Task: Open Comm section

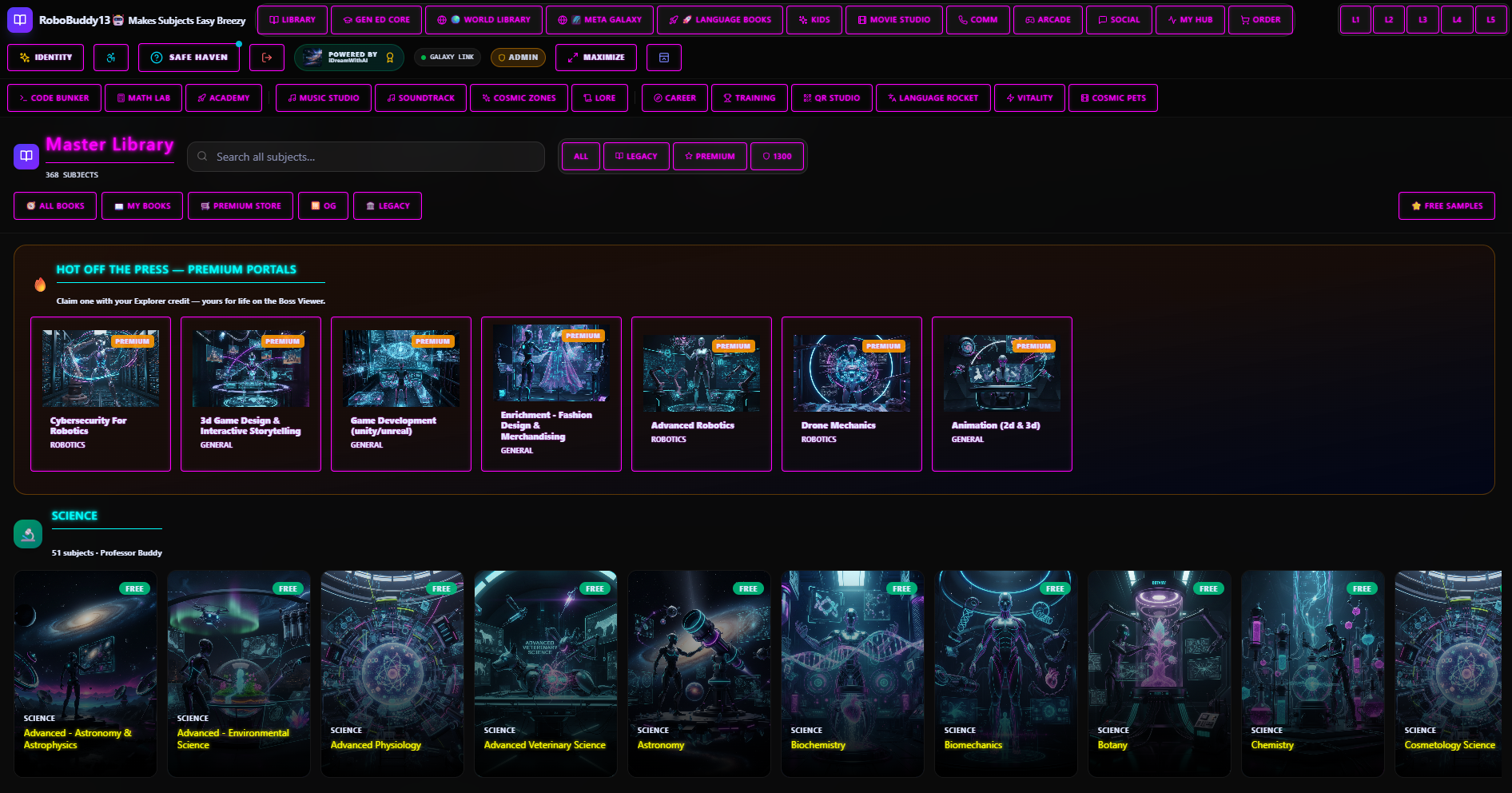Action: 978,20
